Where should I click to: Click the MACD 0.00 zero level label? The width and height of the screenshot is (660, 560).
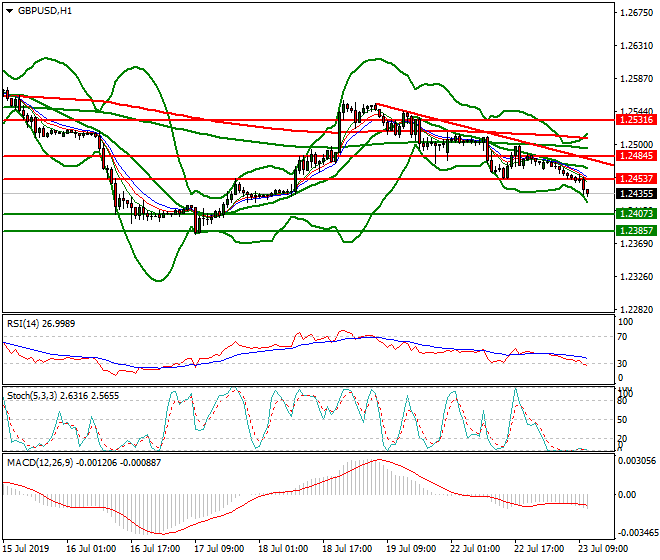coord(627,495)
